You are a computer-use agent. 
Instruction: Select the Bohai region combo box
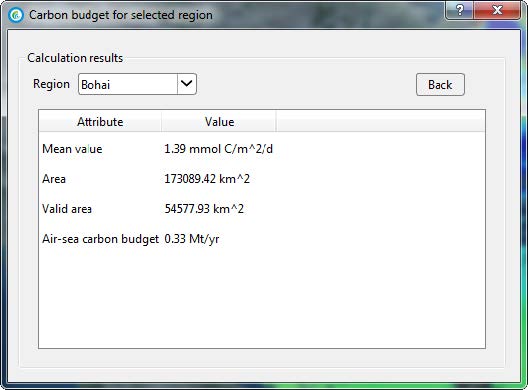click(137, 84)
